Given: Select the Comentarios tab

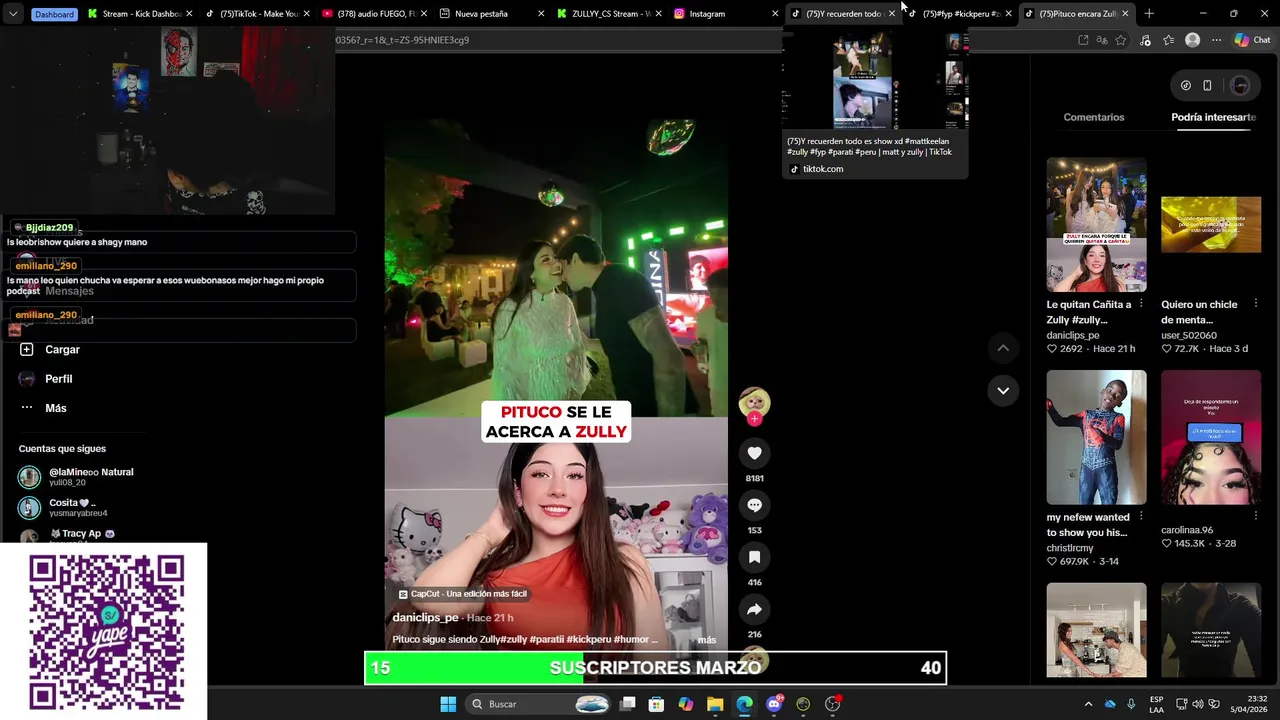Looking at the screenshot, I should 1094,117.
